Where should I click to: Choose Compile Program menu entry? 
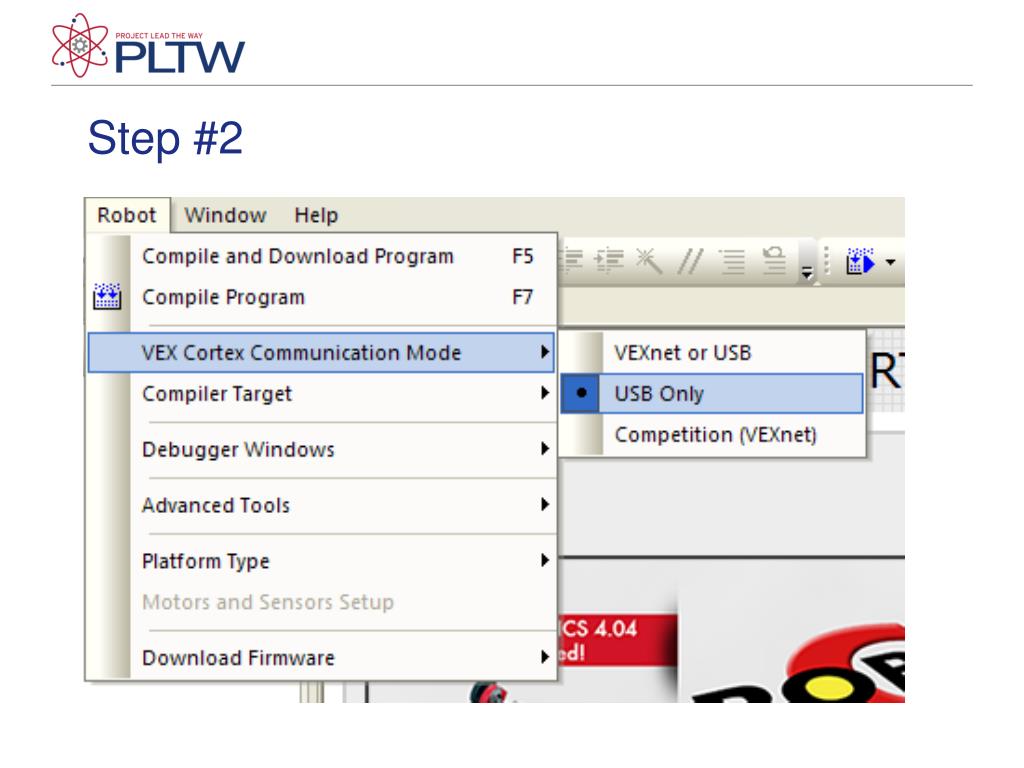321,297
